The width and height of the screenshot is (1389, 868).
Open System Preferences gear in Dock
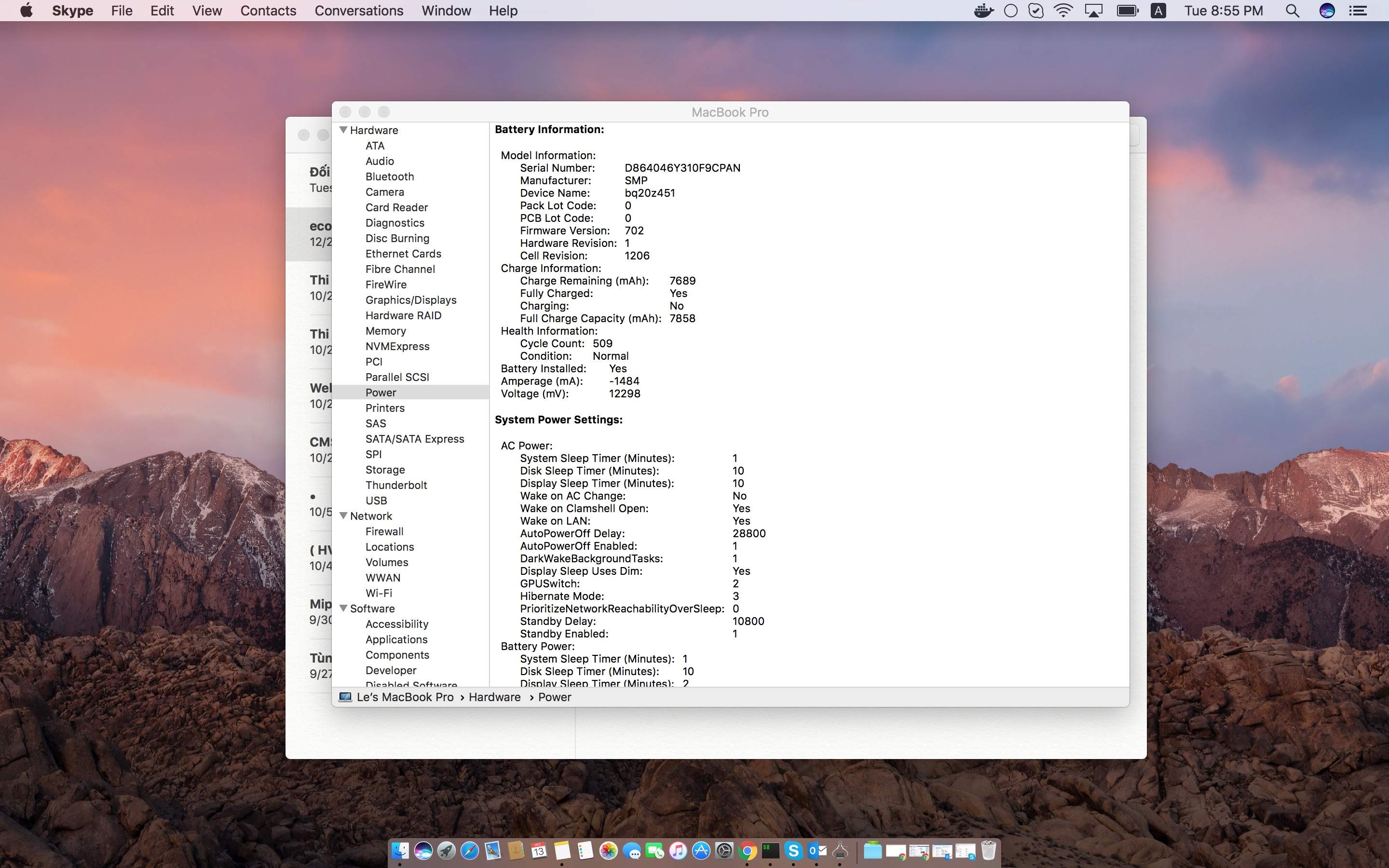(724, 850)
